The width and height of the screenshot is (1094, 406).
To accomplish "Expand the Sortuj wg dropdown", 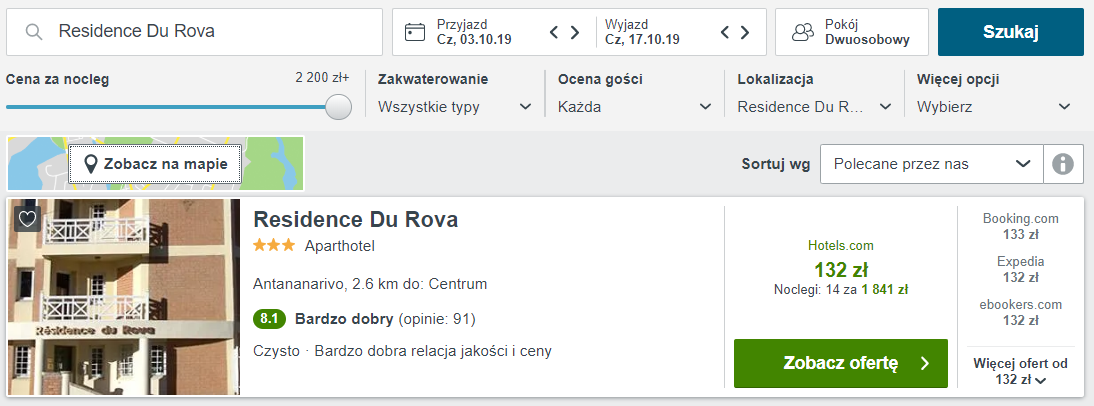I will click(x=931, y=164).
